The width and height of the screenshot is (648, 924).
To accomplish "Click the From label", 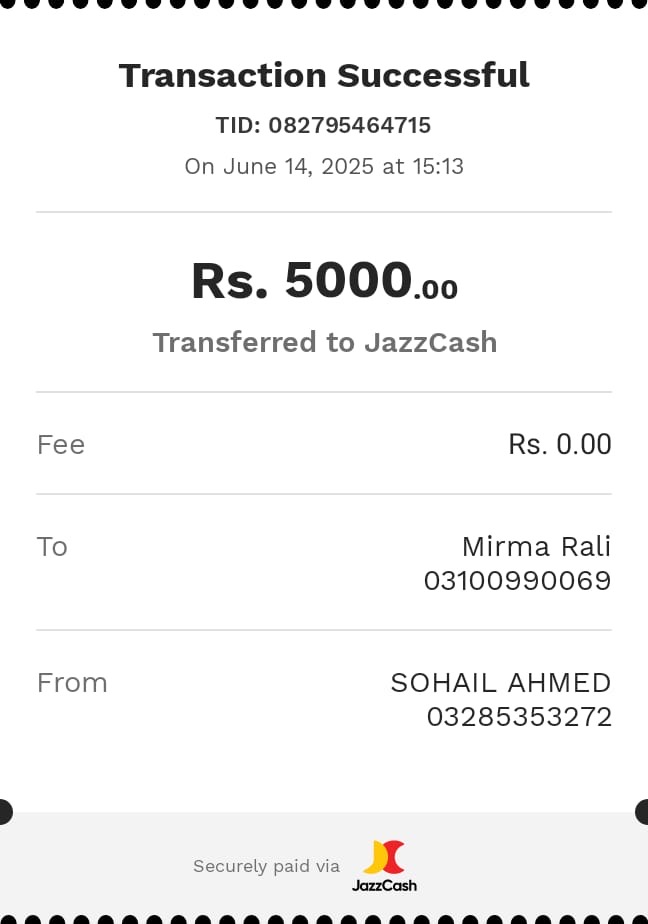I will (72, 683).
